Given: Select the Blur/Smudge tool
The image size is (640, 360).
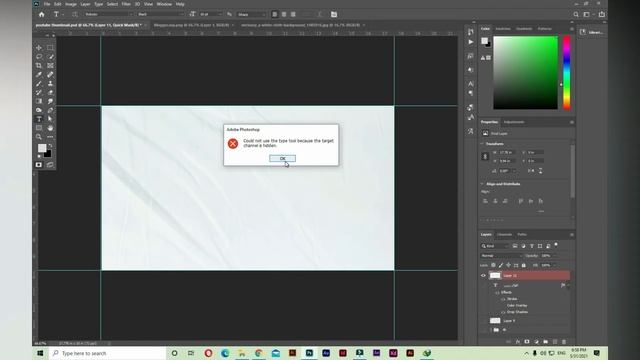Looking at the screenshot, I should 50,101.
